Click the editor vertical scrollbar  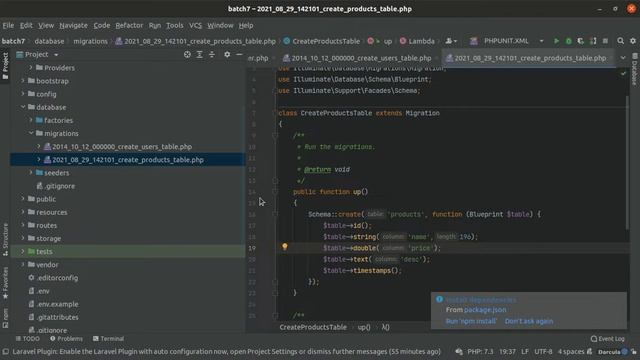(x=627, y=162)
